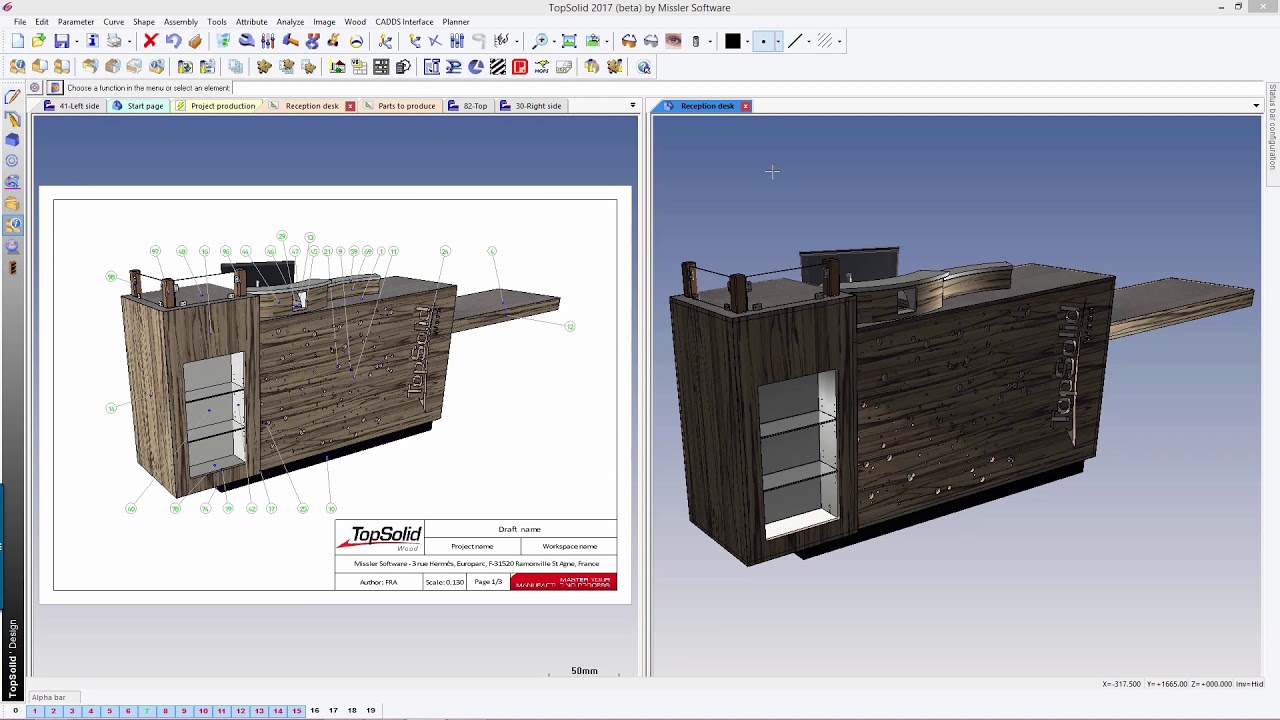Open a file with the folder icon
The image size is (1280, 720).
point(38,41)
